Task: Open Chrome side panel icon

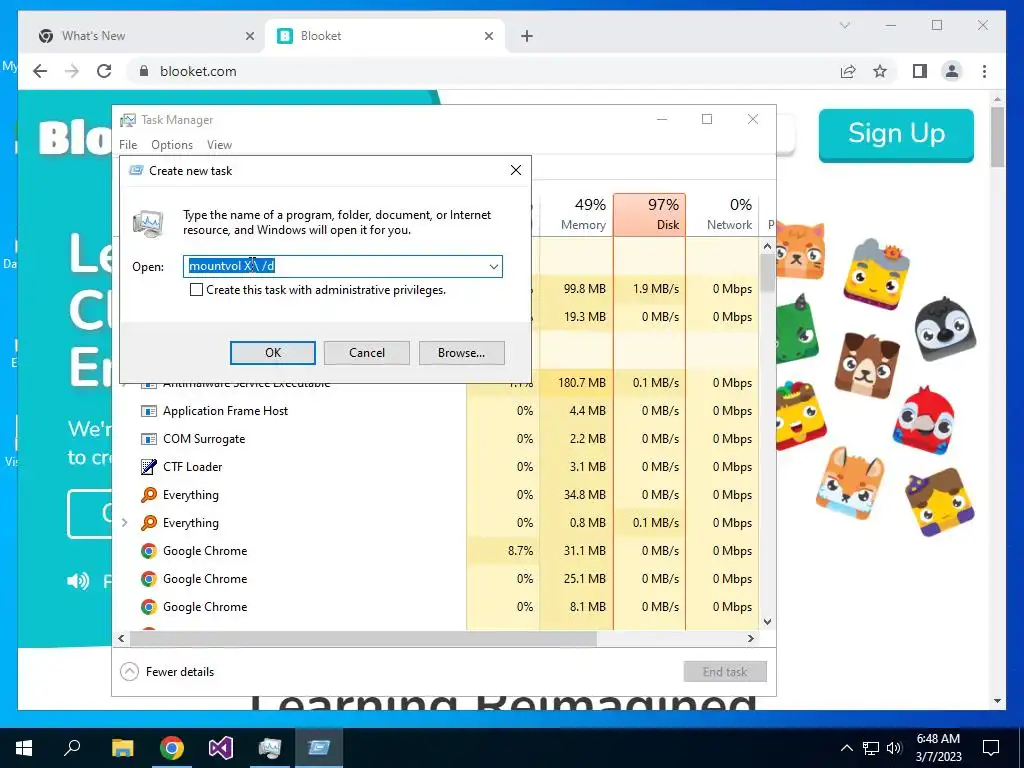Action: coord(920,71)
